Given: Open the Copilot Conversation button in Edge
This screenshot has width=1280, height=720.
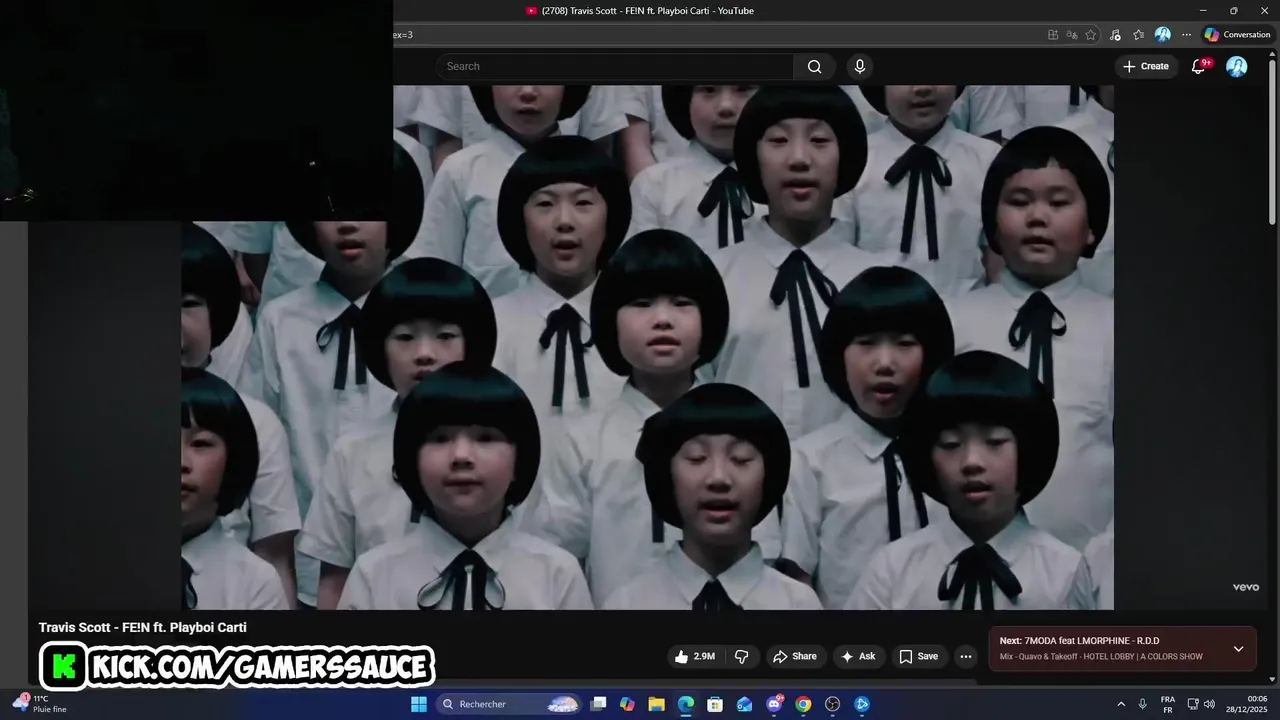Looking at the screenshot, I should [1238, 34].
